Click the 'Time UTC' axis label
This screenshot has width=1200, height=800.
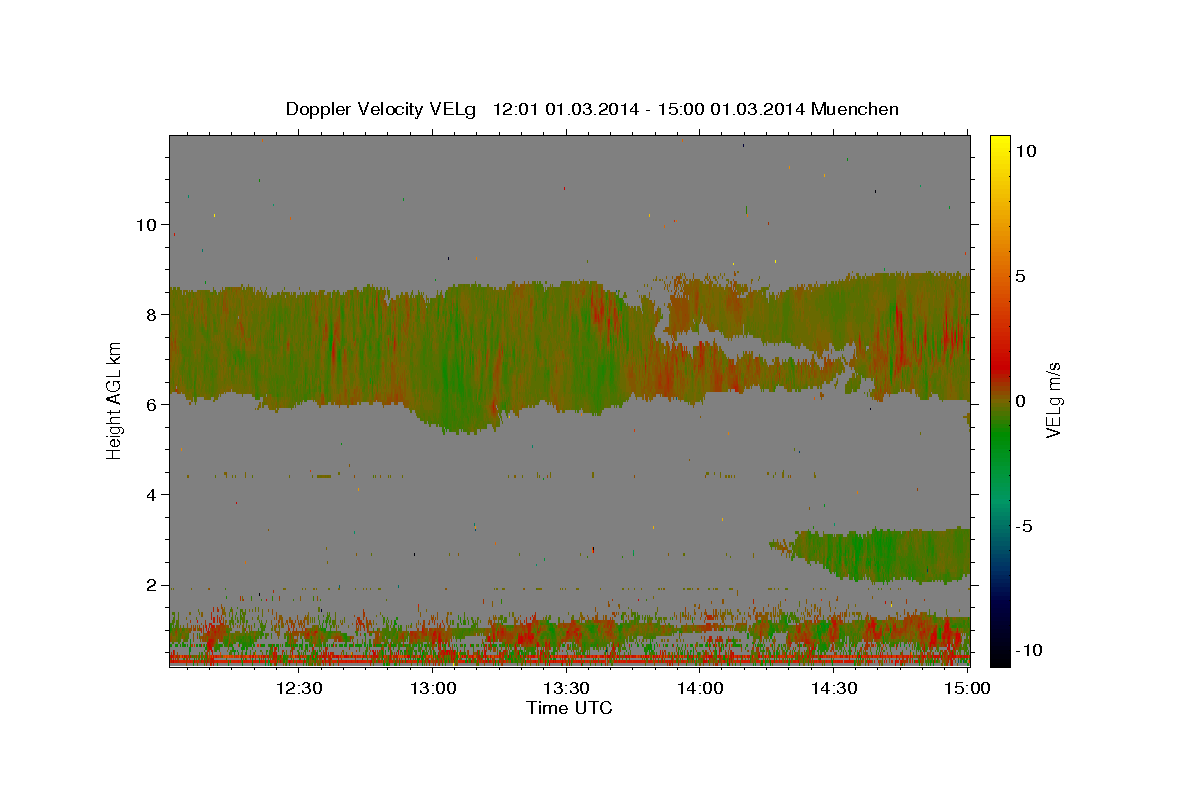569,708
